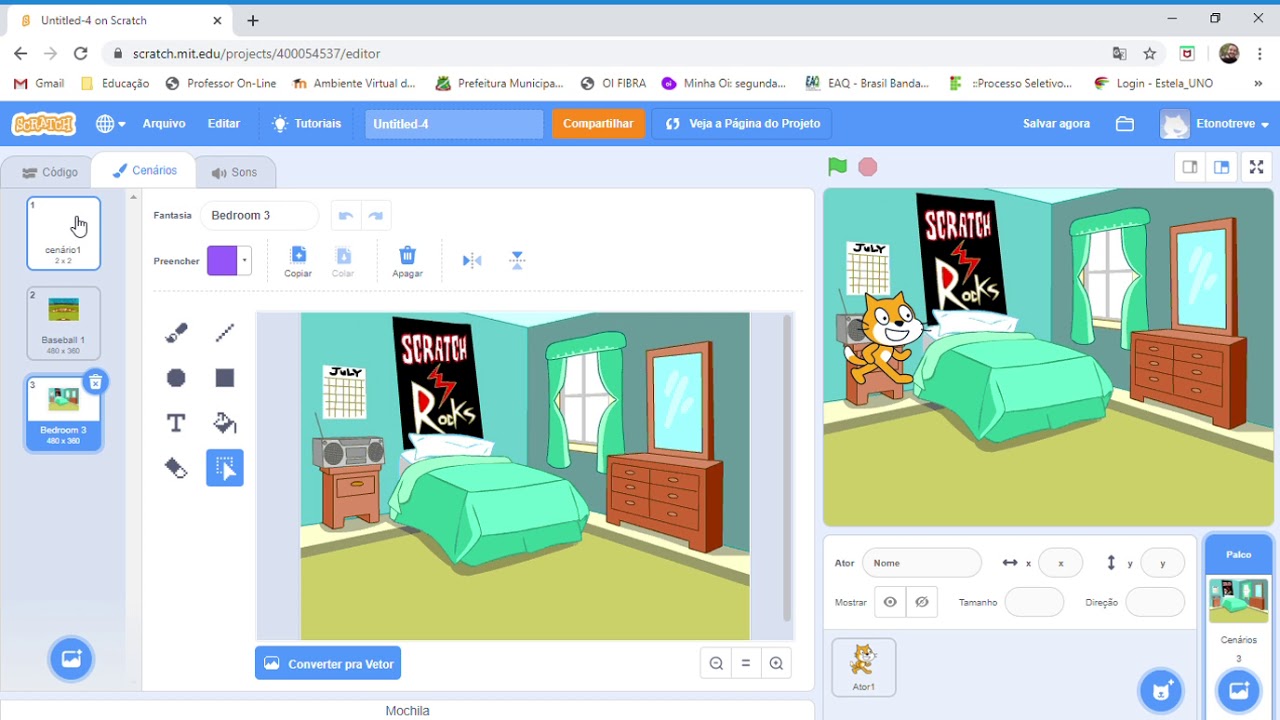The width and height of the screenshot is (1280, 720).
Task: Select the Line tool
Action: pyautogui.click(x=225, y=333)
